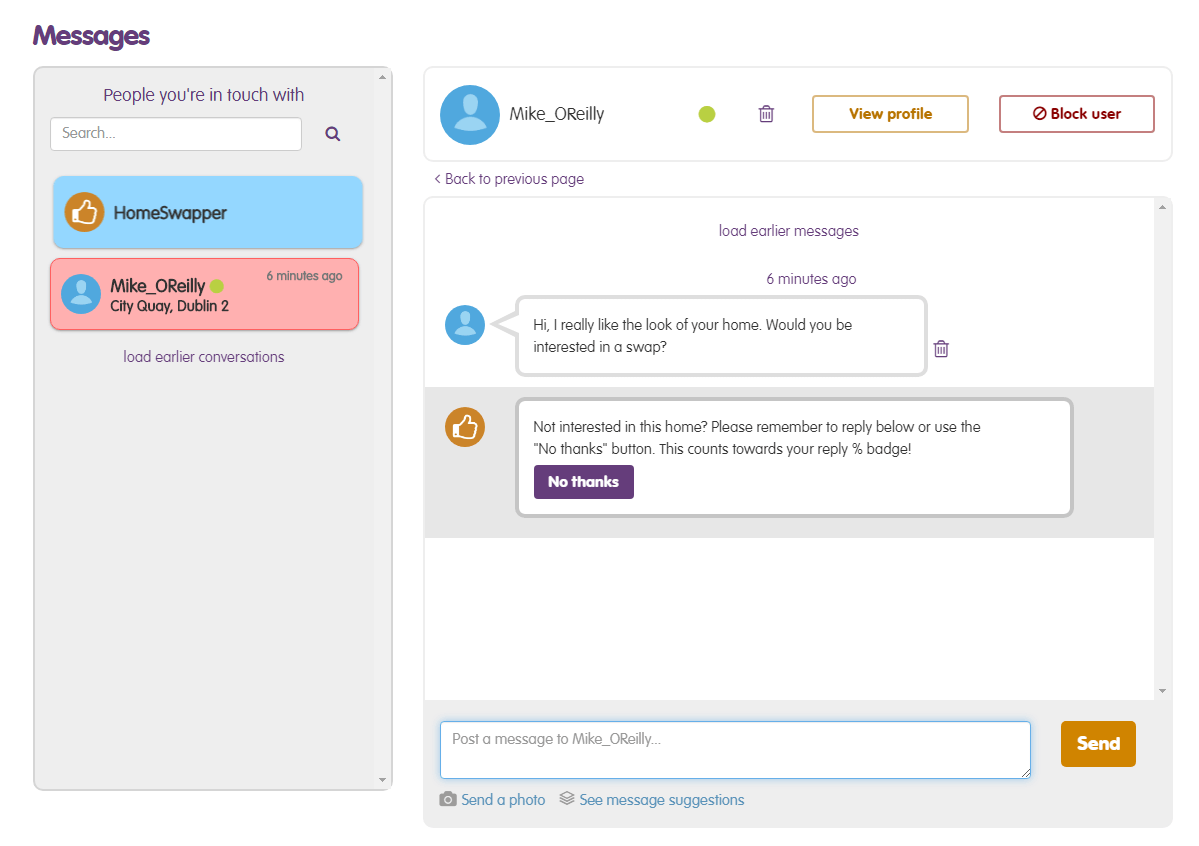
Task: Click HomeSwapper thumbs-up icon in contact list
Action: pyautogui.click(x=85, y=212)
